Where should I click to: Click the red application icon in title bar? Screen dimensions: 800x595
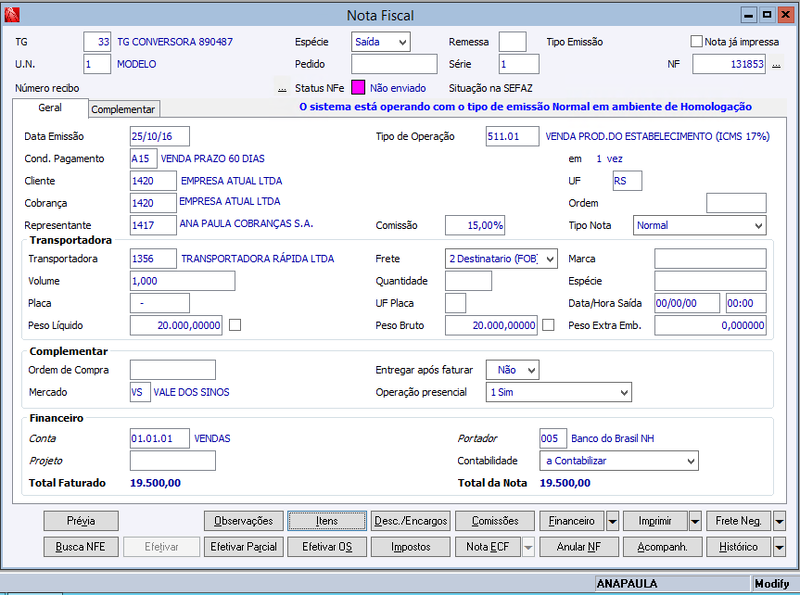tap(12, 15)
